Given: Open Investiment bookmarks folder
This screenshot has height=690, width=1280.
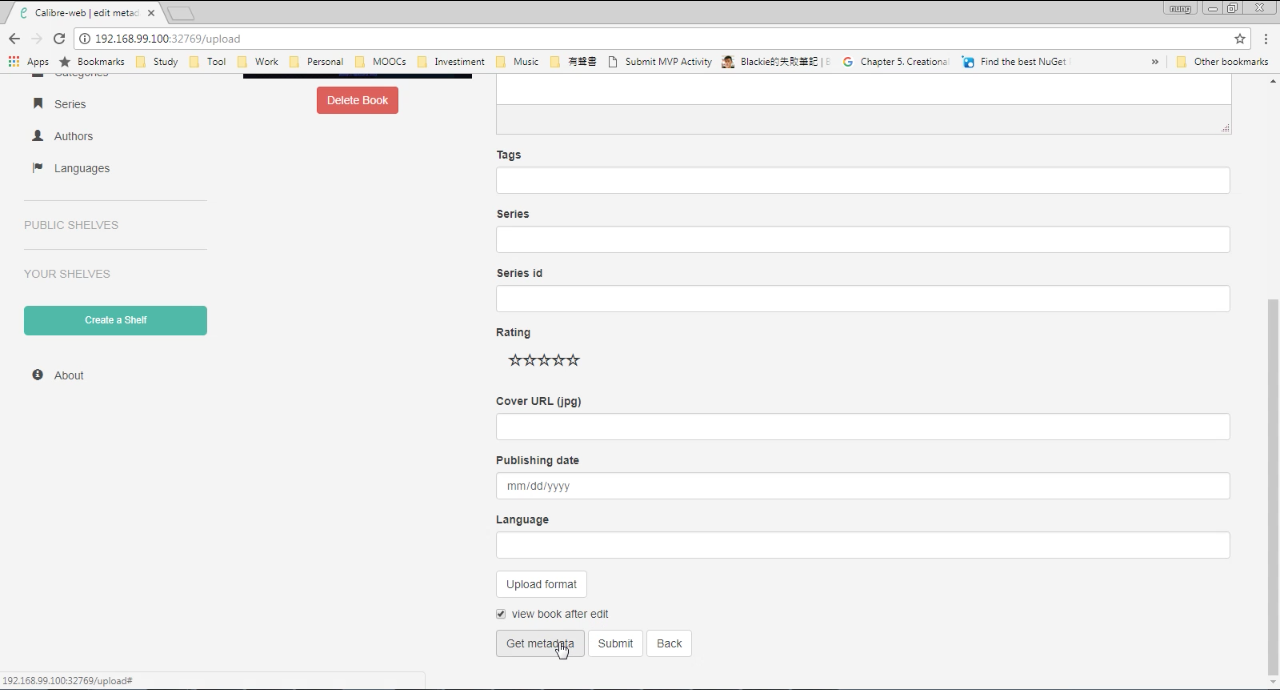Looking at the screenshot, I should (x=451, y=61).
